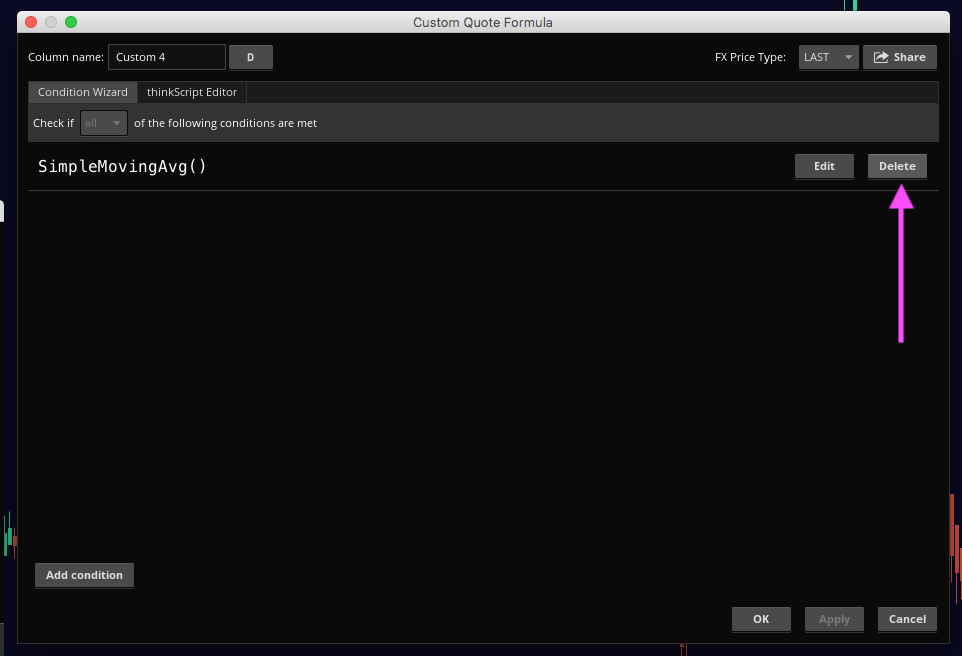Open the FX Price Type LAST dropdown
Screen dimensions: 962x656
[x=828, y=57]
